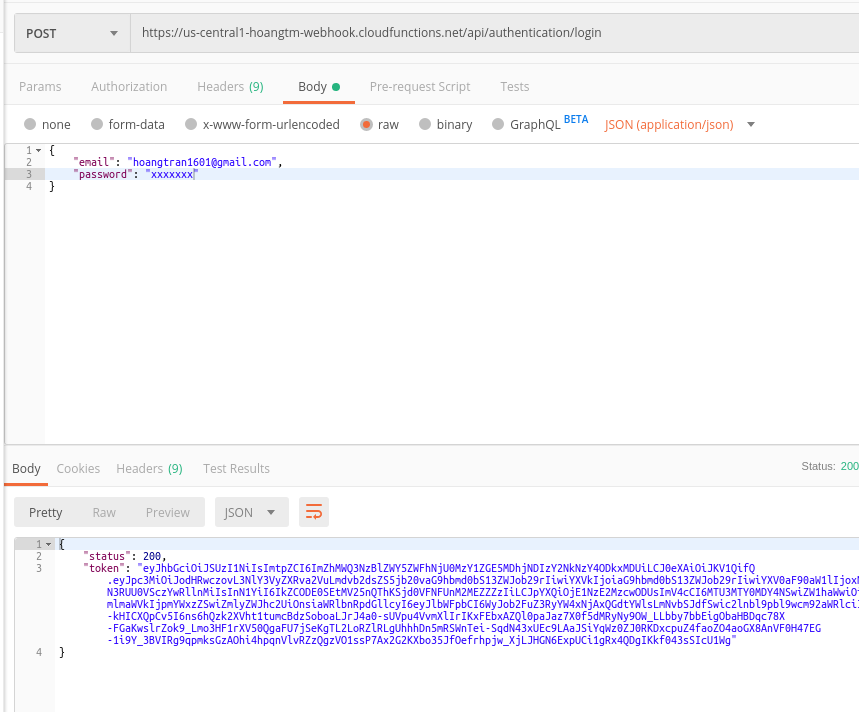The width and height of the screenshot is (859, 712).
Task: Switch response view to Raw
Action: click(x=104, y=512)
